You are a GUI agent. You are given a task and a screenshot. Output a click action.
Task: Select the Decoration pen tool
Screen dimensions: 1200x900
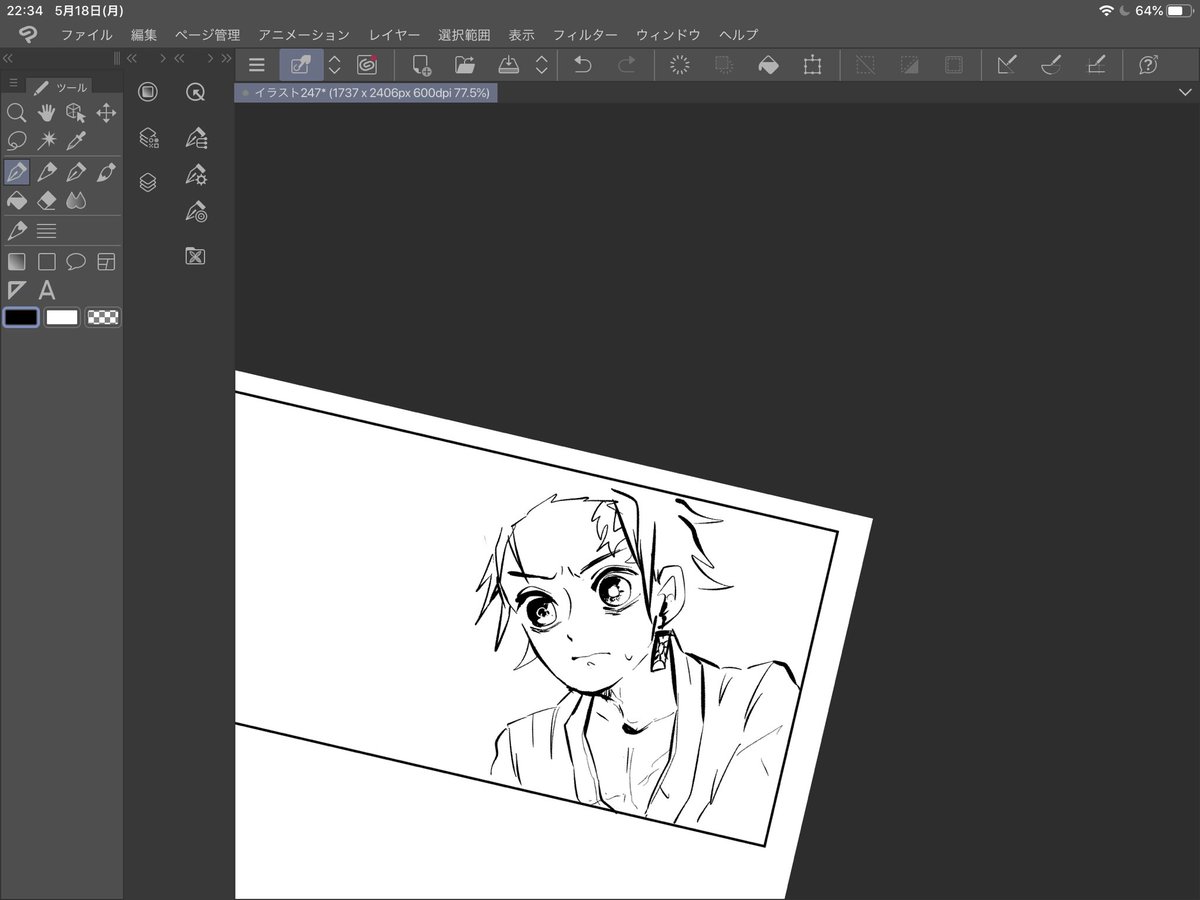point(16,231)
